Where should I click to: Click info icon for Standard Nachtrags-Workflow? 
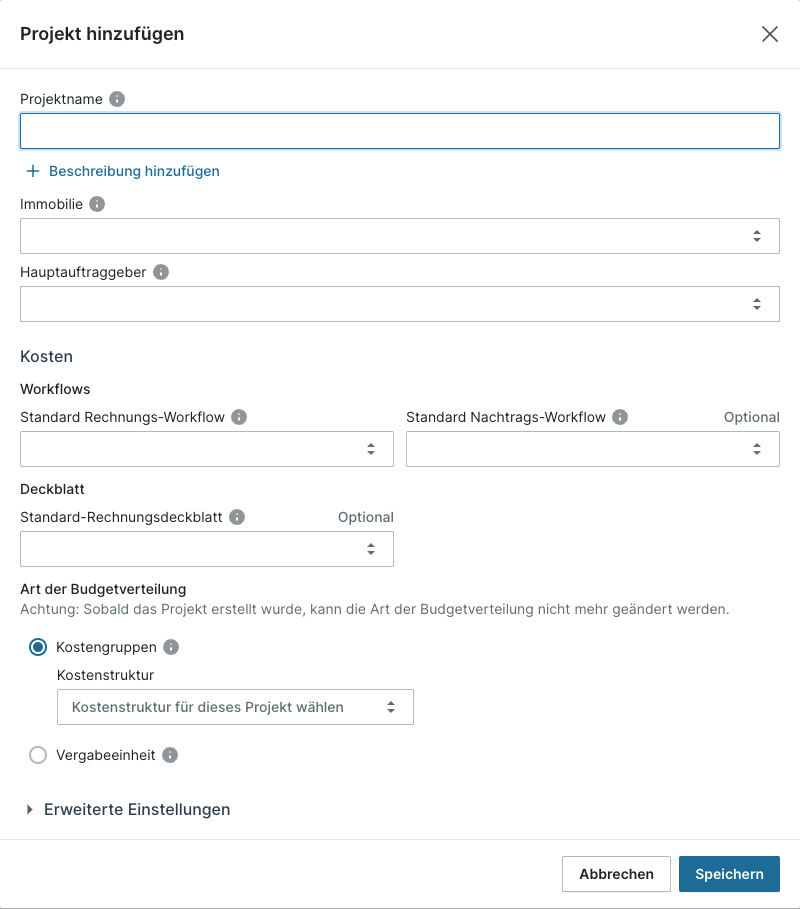click(620, 417)
